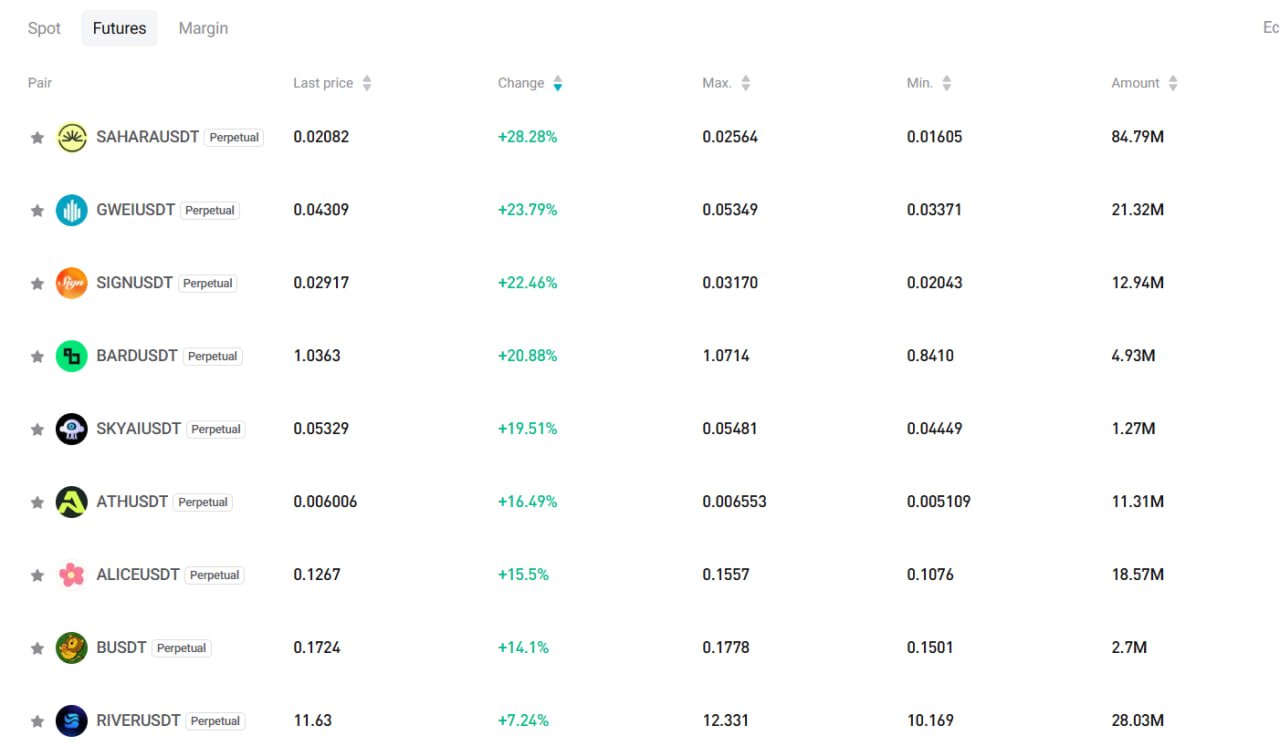Switch to the Spot tab
The height and width of the screenshot is (746, 1280).
(44, 28)
